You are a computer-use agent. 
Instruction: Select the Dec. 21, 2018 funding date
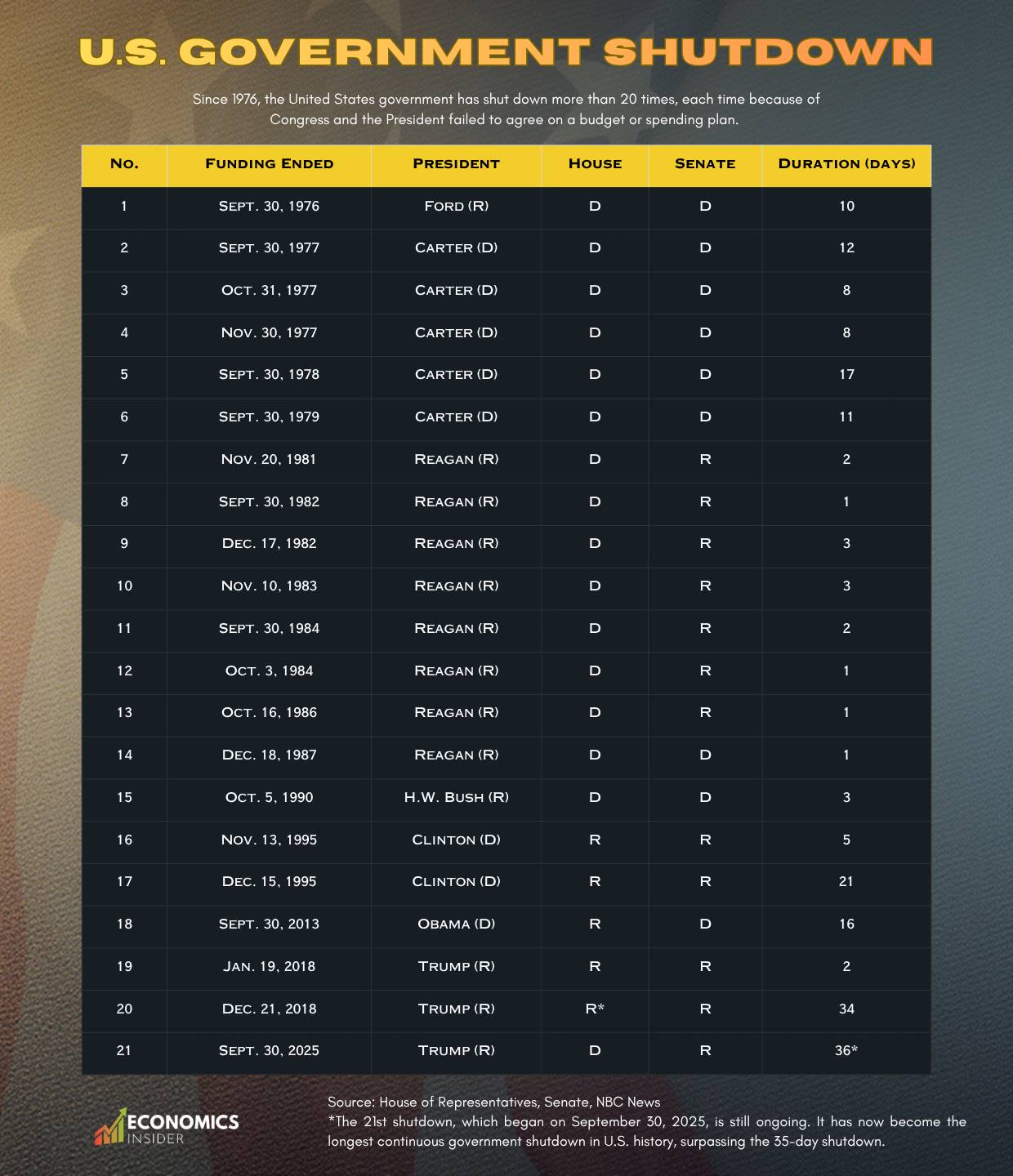[269, 1009]
